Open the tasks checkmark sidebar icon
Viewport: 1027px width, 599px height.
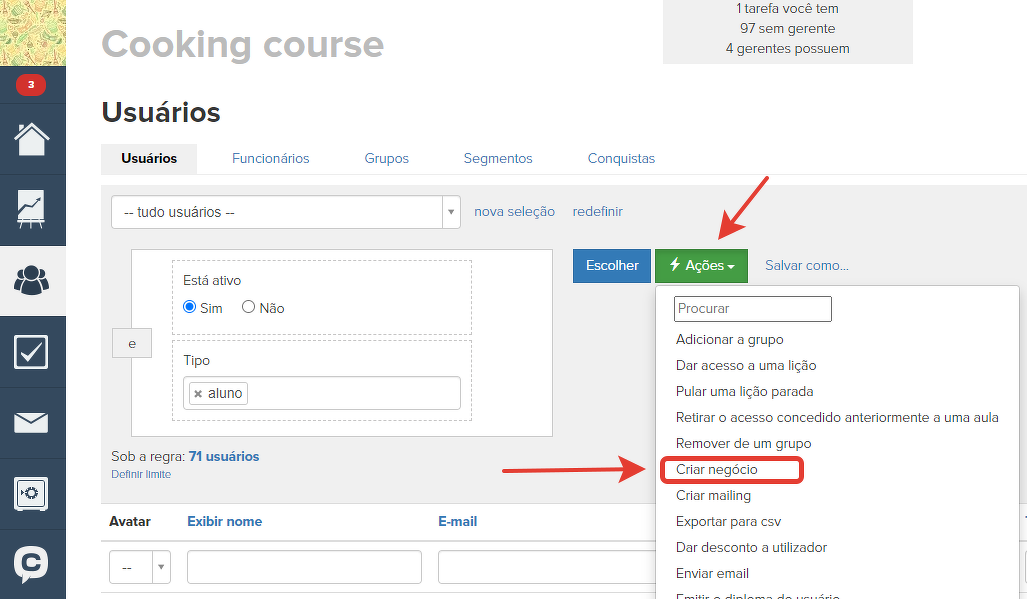(x=32, y=352)
